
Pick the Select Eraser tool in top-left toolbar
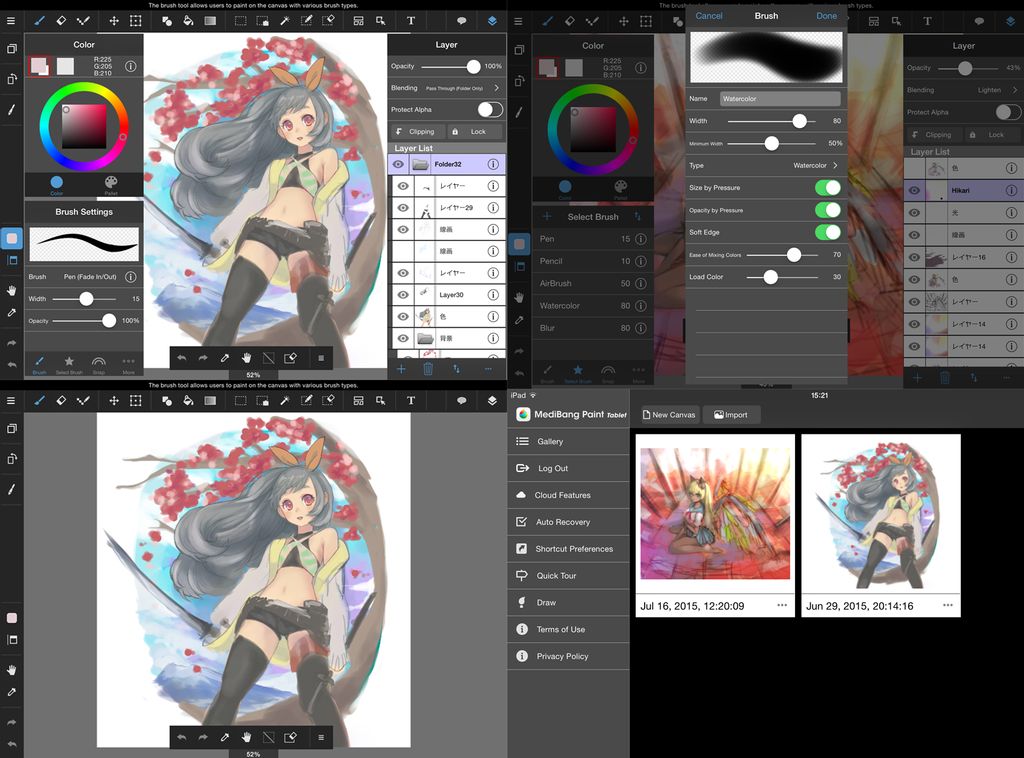pyautogui.click(x=328, y=21)
